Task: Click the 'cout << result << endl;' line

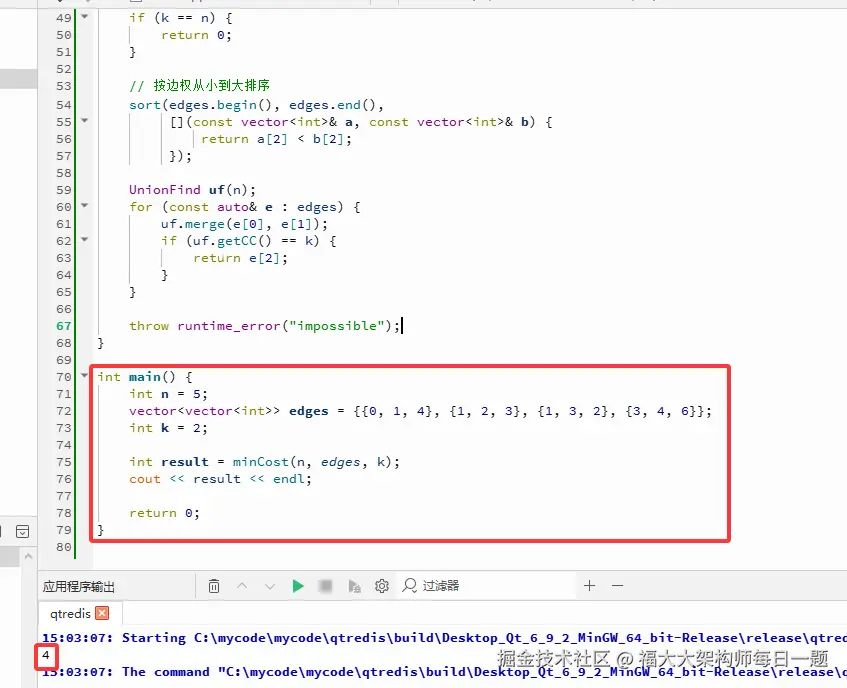Action: 220,480
